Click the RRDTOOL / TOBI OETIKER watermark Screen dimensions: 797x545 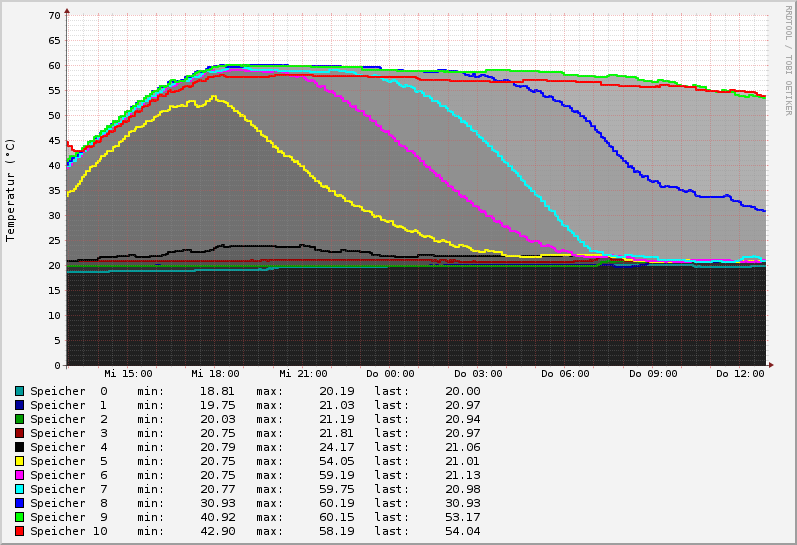pos(787,60)
